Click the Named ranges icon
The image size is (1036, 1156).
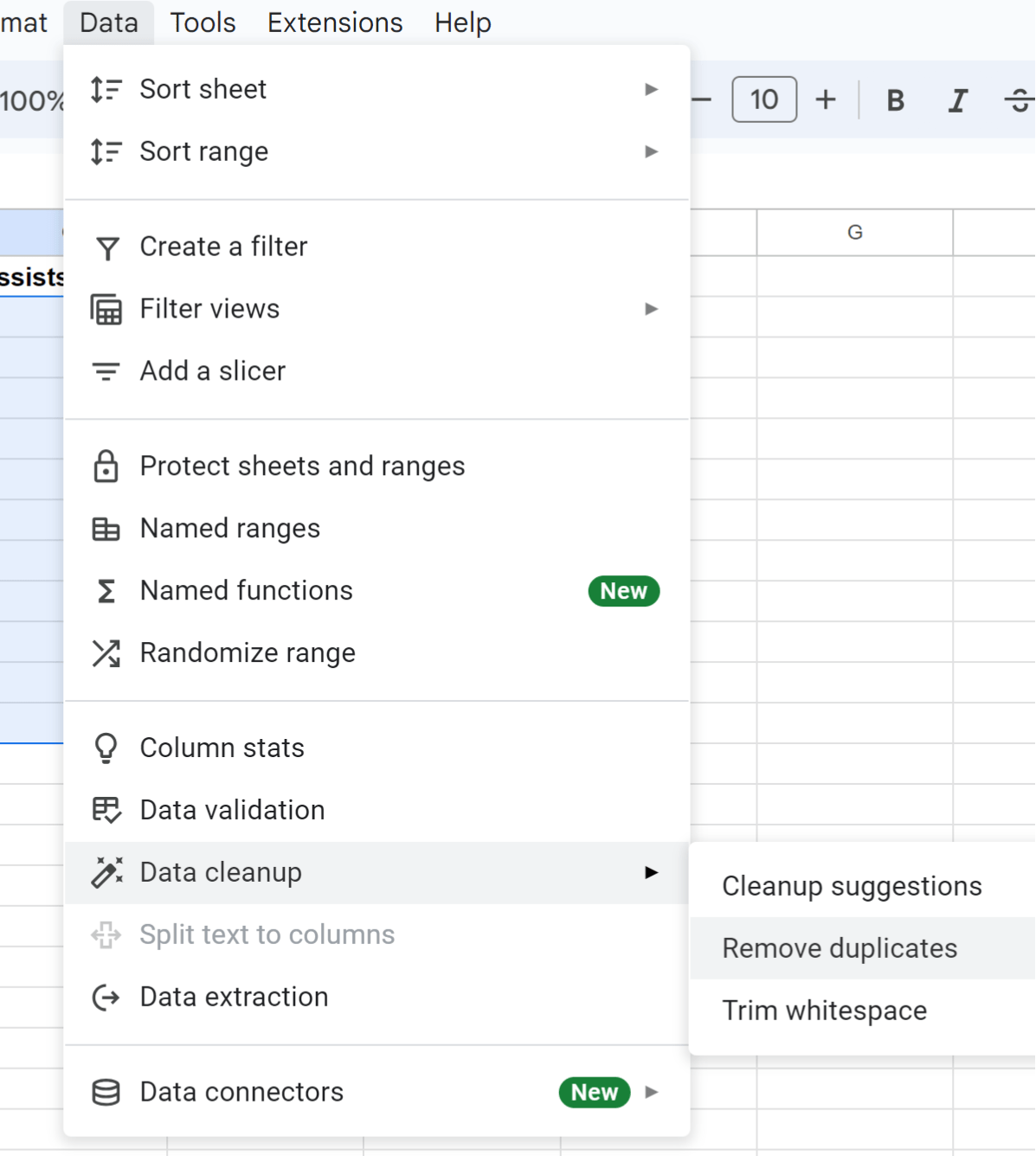coord(106,529)
